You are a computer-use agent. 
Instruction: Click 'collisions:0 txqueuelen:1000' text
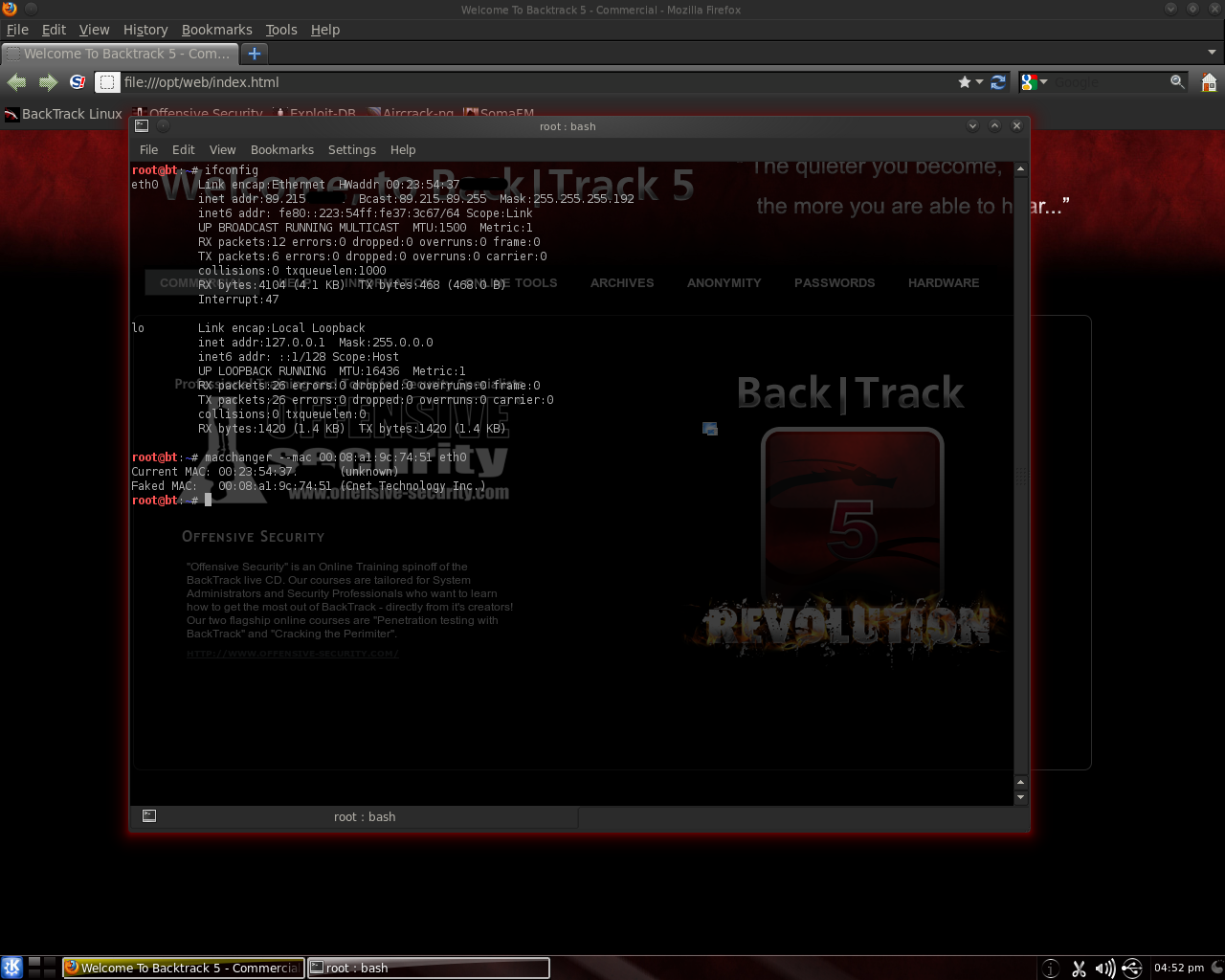point(292,271)
